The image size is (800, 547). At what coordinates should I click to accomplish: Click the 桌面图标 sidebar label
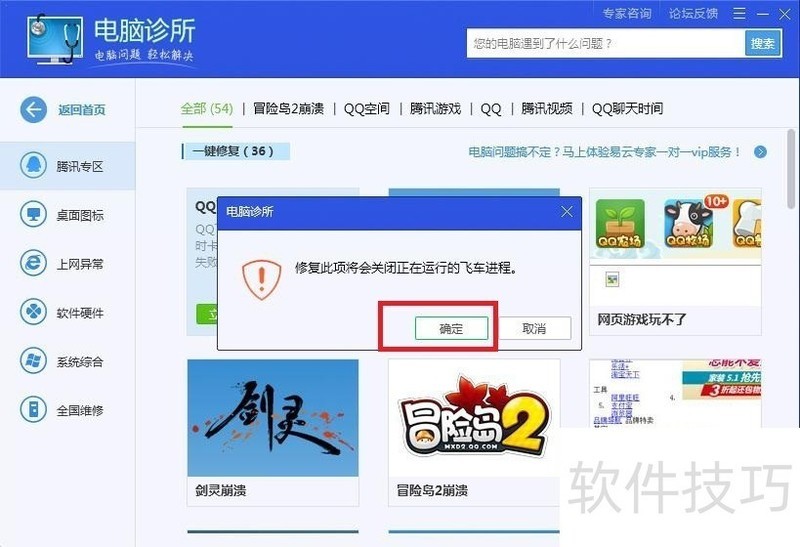coord(80,215)
